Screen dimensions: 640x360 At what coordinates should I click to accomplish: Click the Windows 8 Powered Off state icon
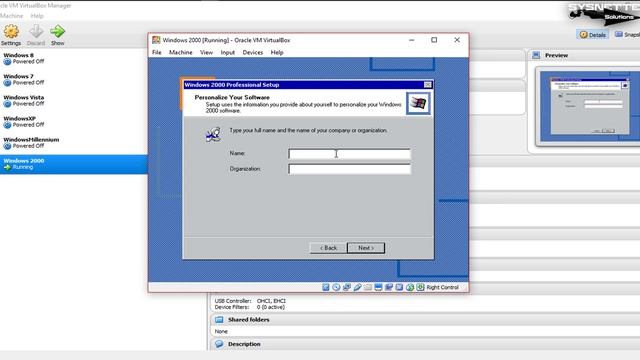(x=7, y=62)
